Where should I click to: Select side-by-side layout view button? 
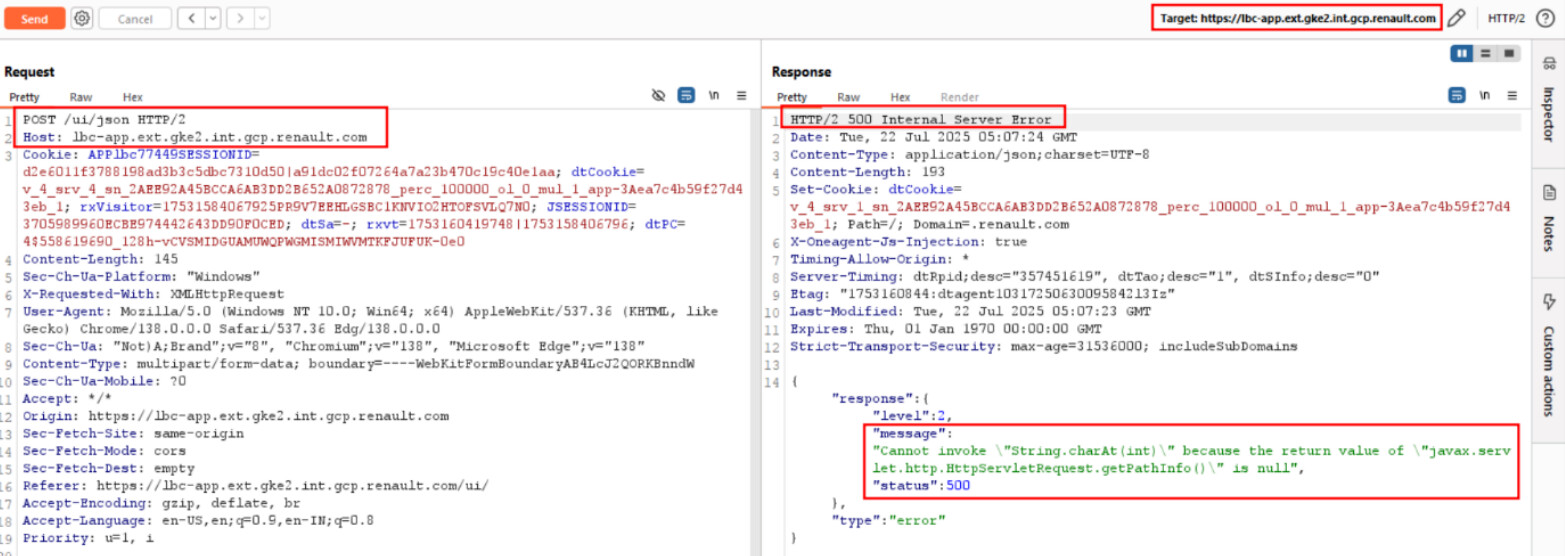1462,53
